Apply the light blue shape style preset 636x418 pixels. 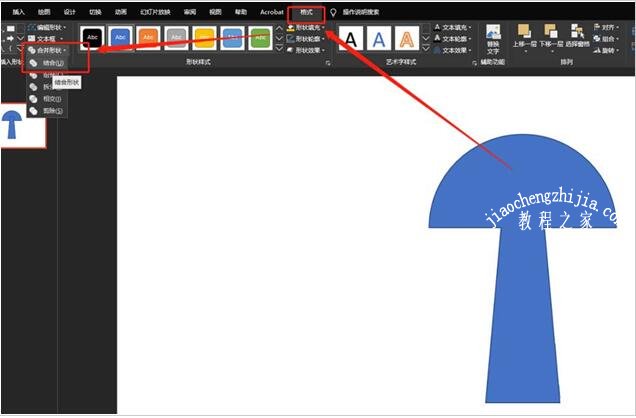[x=232, y=38]
